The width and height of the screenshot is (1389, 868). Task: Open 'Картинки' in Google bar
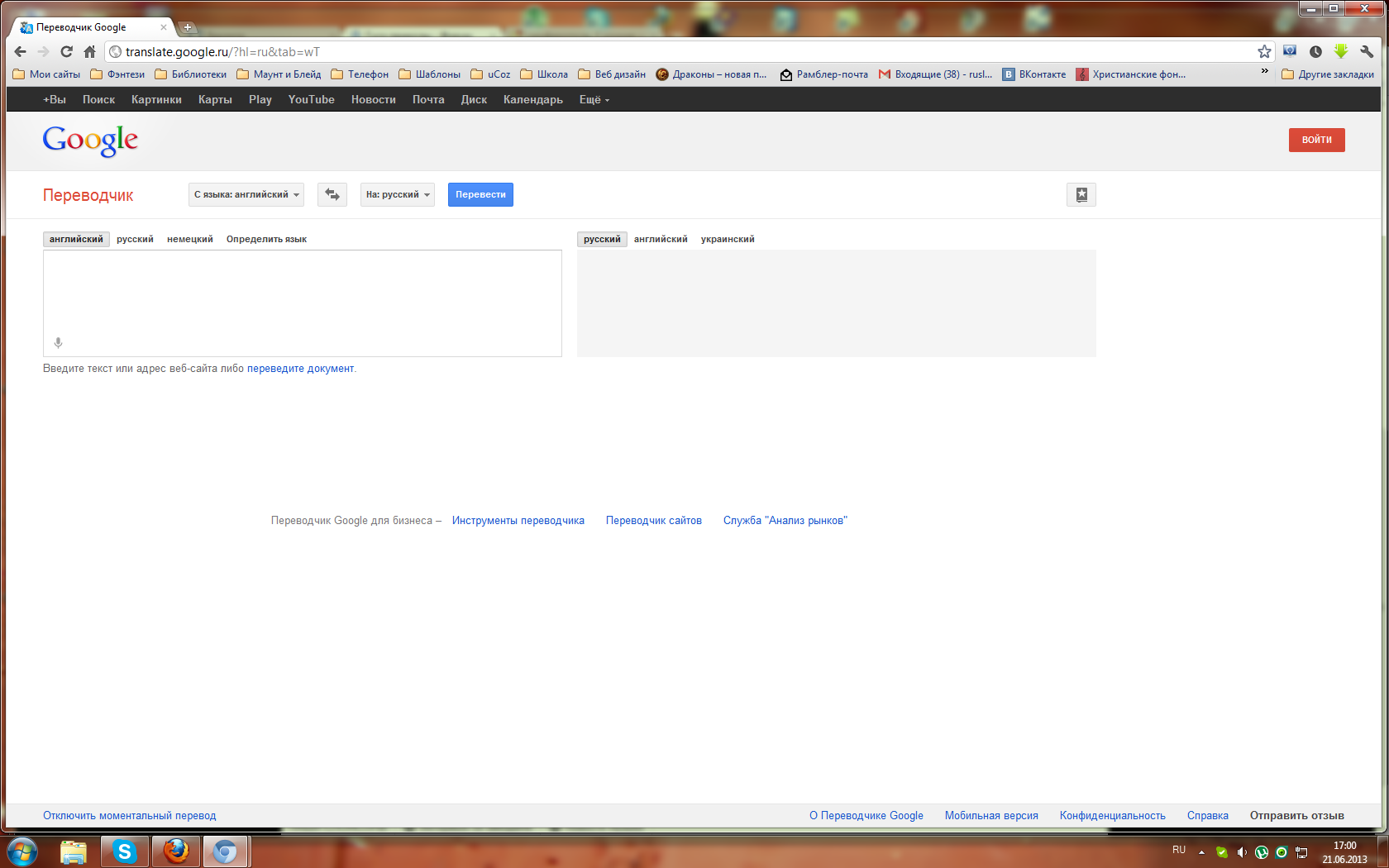click(x=156, y=99)
